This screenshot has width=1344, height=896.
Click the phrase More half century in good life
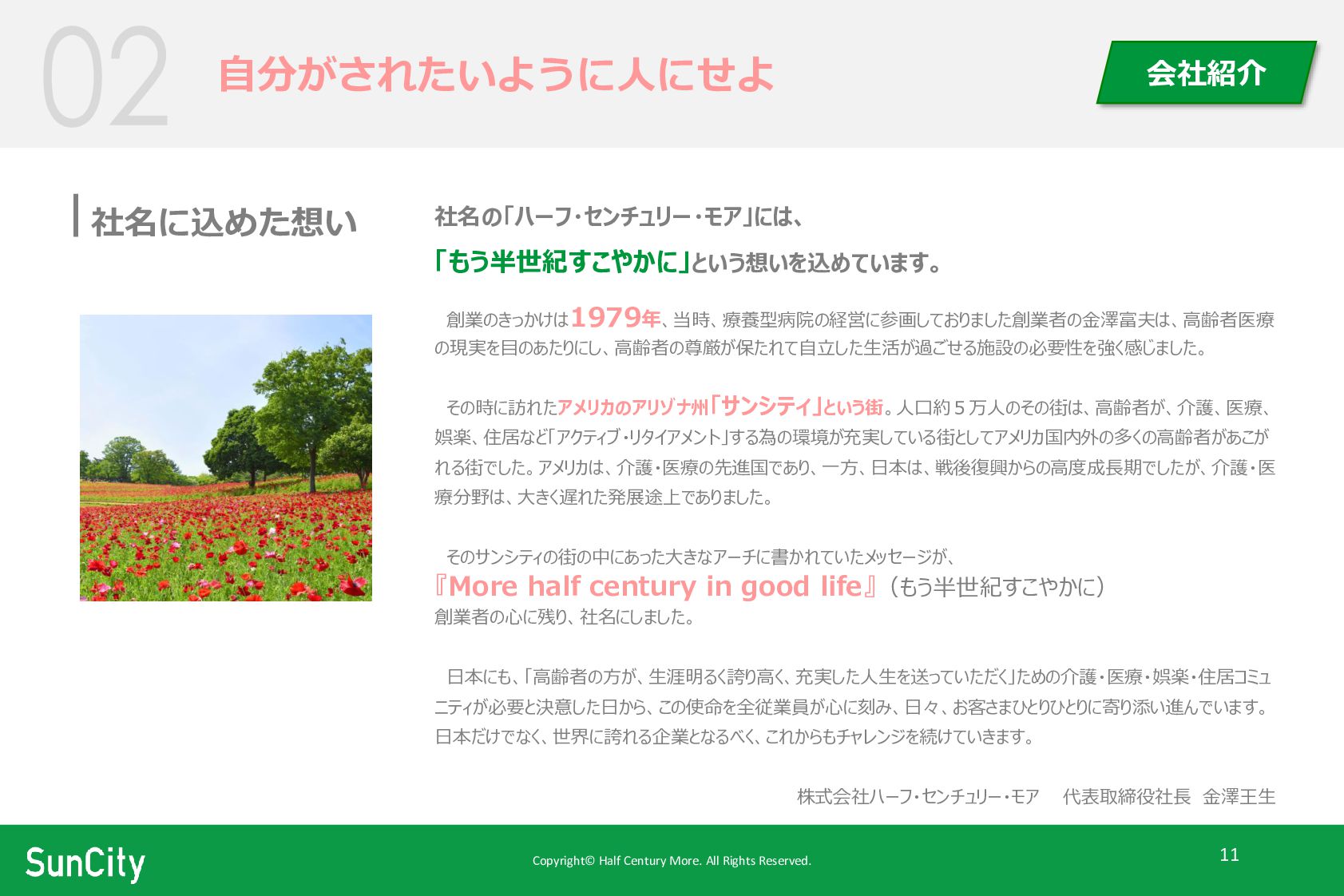655,586
